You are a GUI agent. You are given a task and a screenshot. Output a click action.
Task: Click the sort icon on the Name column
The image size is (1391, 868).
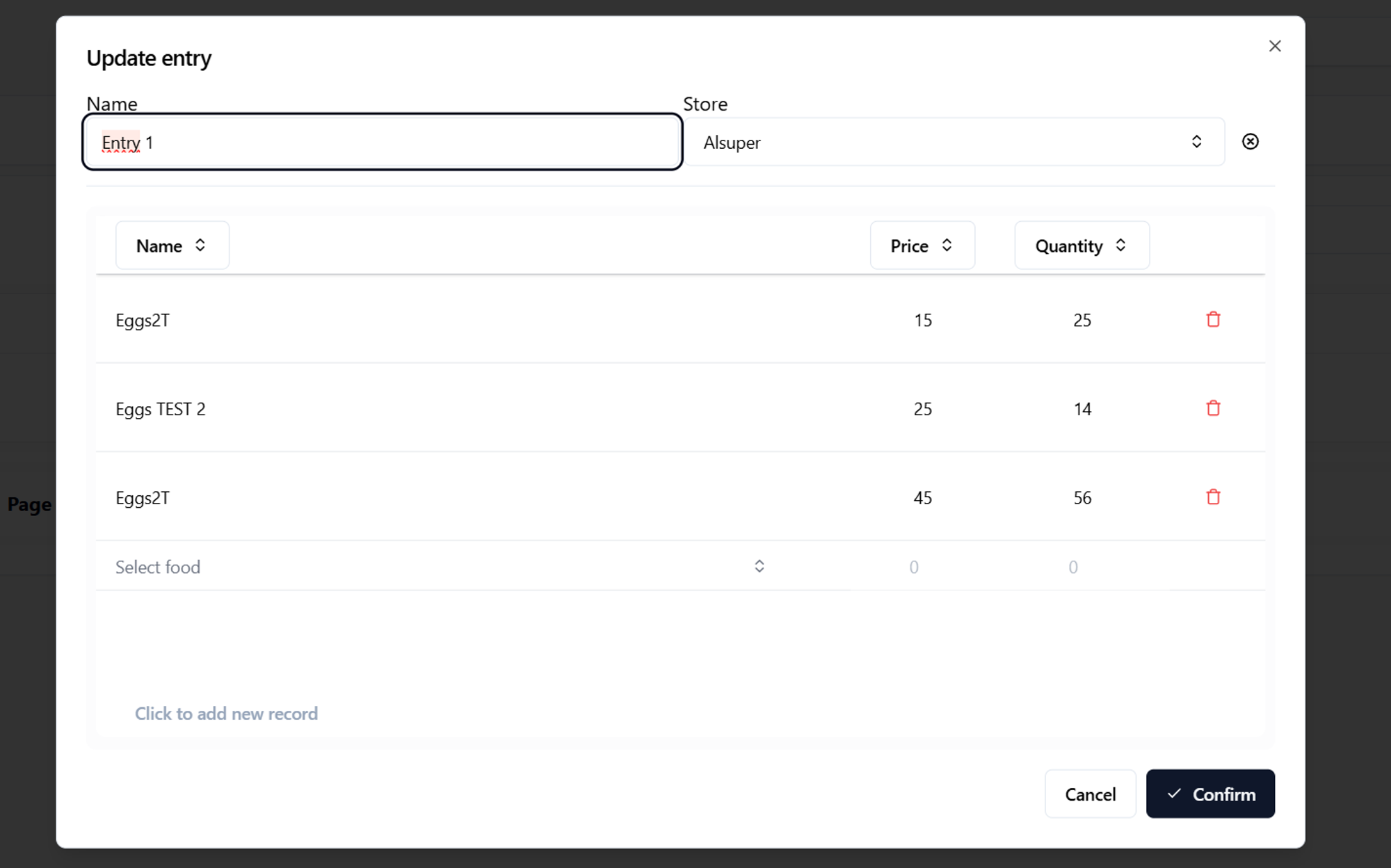click(x=200, y=245)
